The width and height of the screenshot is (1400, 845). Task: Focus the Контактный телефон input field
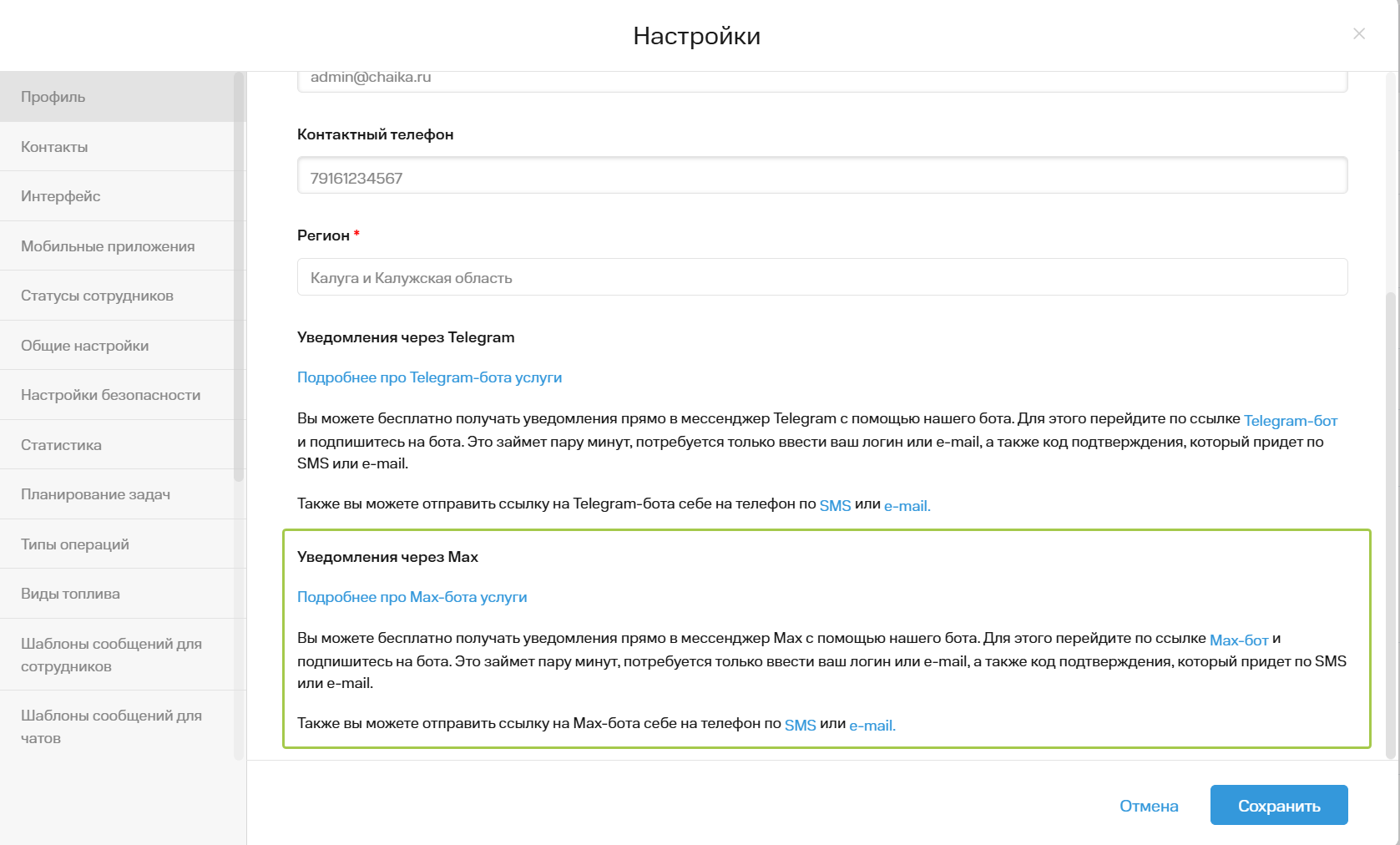[x=822, y=176]
